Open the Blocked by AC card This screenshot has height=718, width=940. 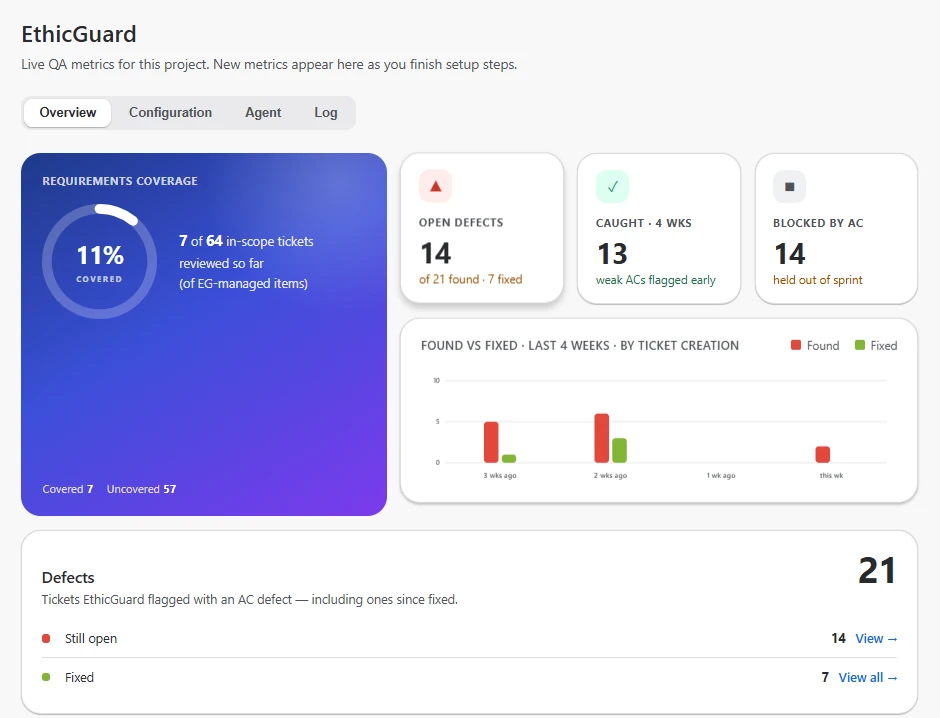click(x=836, y=228)
